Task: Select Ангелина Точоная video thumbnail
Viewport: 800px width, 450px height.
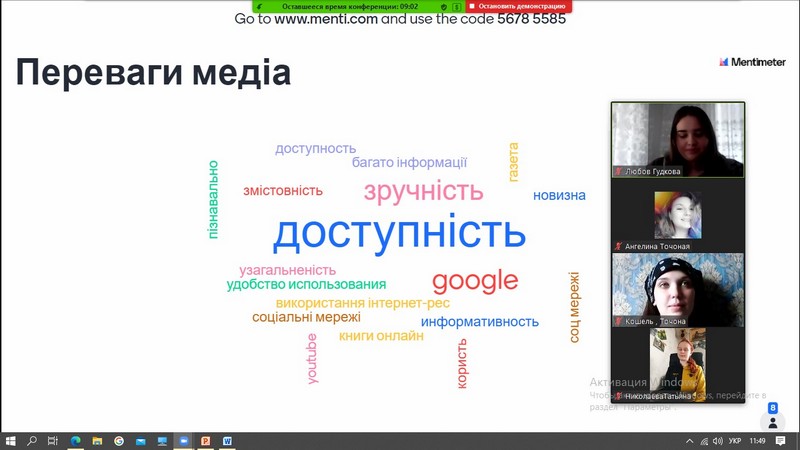Action: click(x=678, y=215)
